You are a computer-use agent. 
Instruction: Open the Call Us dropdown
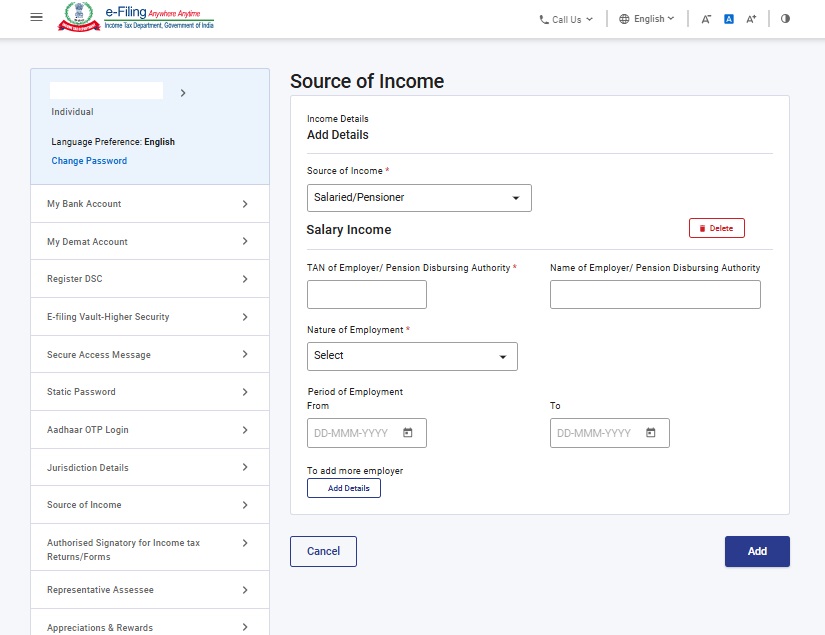566,19
